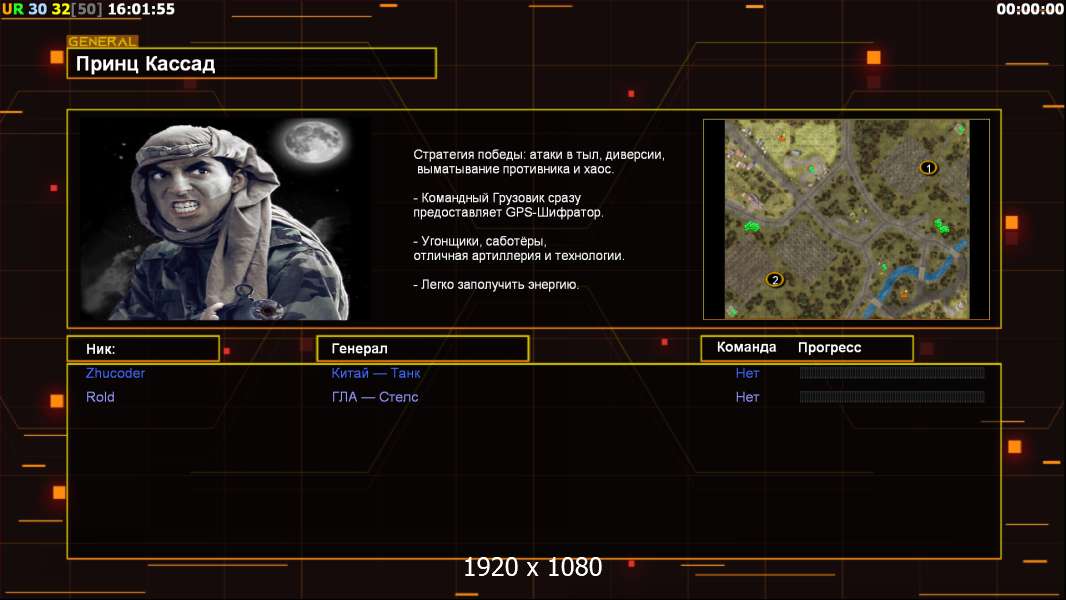Click Zhucoder's team value 'Нет'
Viewport: 1066px width, 600px height.
[747, 373]
